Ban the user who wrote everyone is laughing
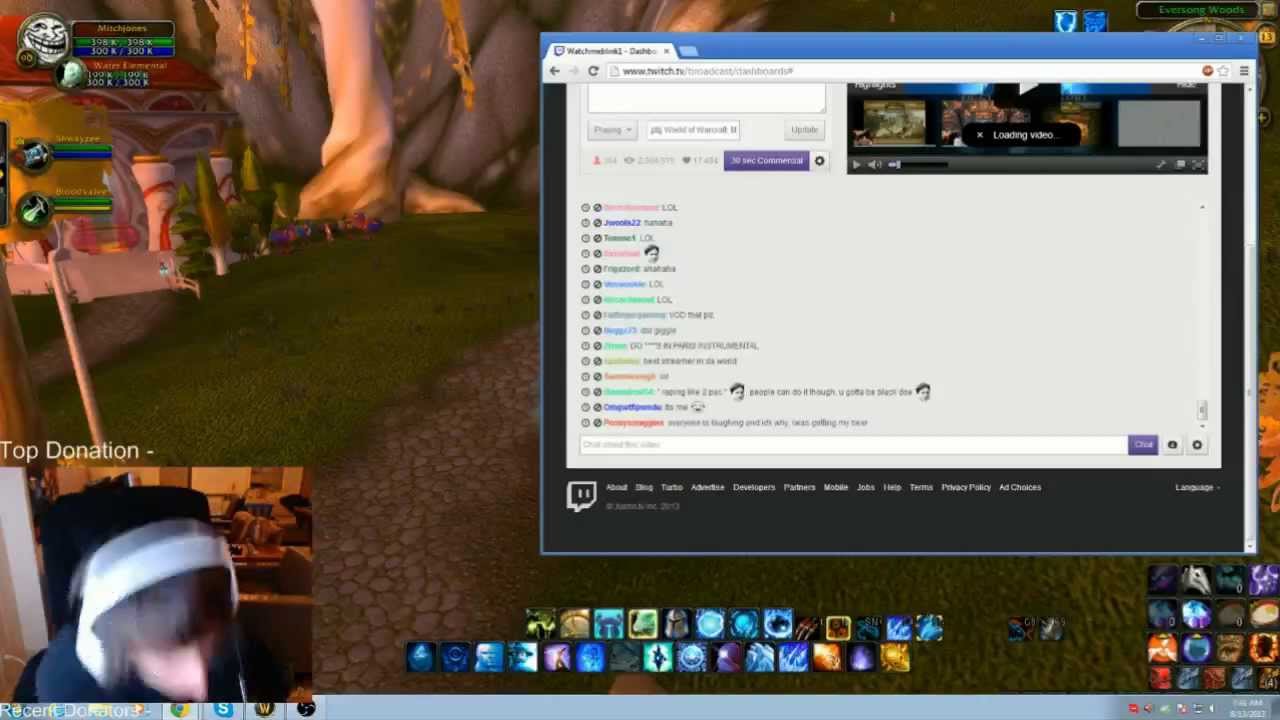The height and width of the screenshot is (720, 1280). 597,423
